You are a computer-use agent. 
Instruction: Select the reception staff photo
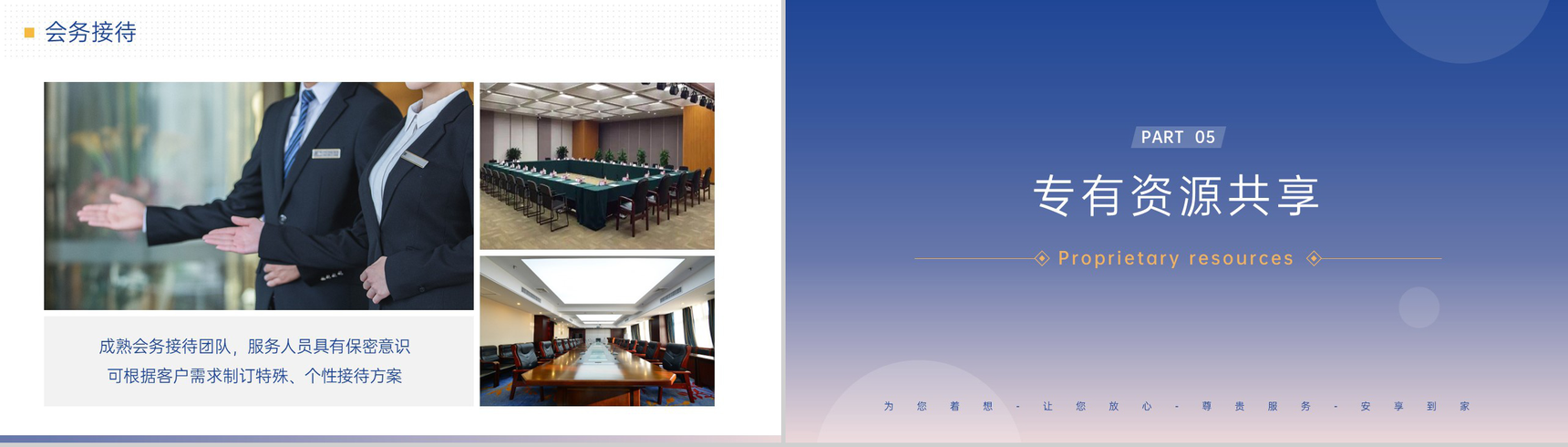[259, 196]
